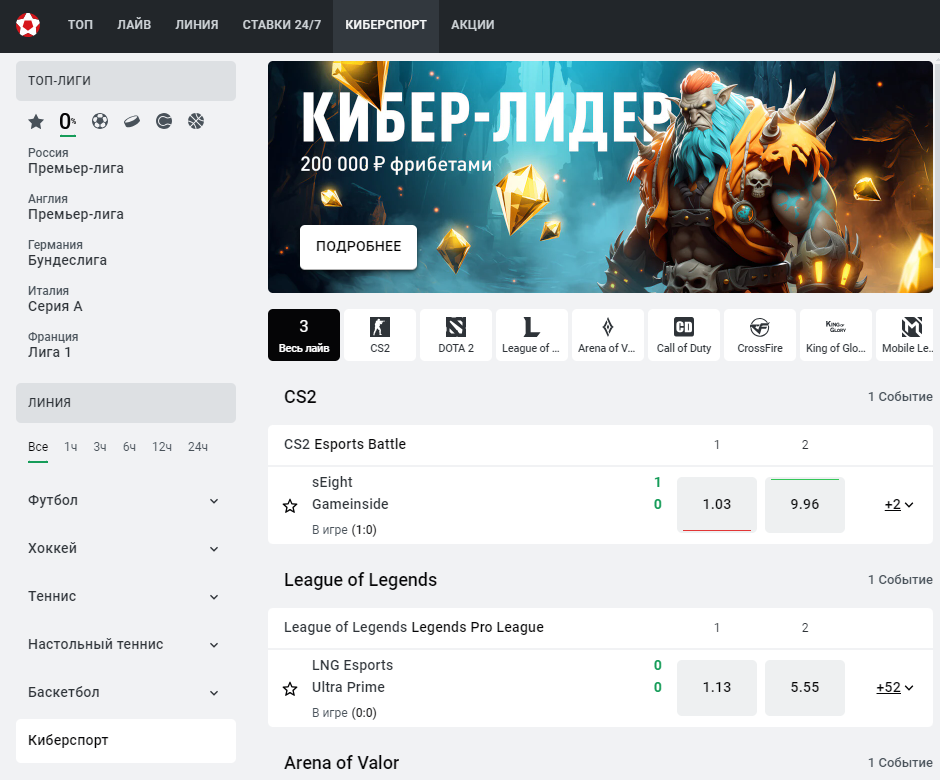Open the CS2 Esports Battle tournament
The height and width of the screenshot is (780, 940).
(345, 444)
